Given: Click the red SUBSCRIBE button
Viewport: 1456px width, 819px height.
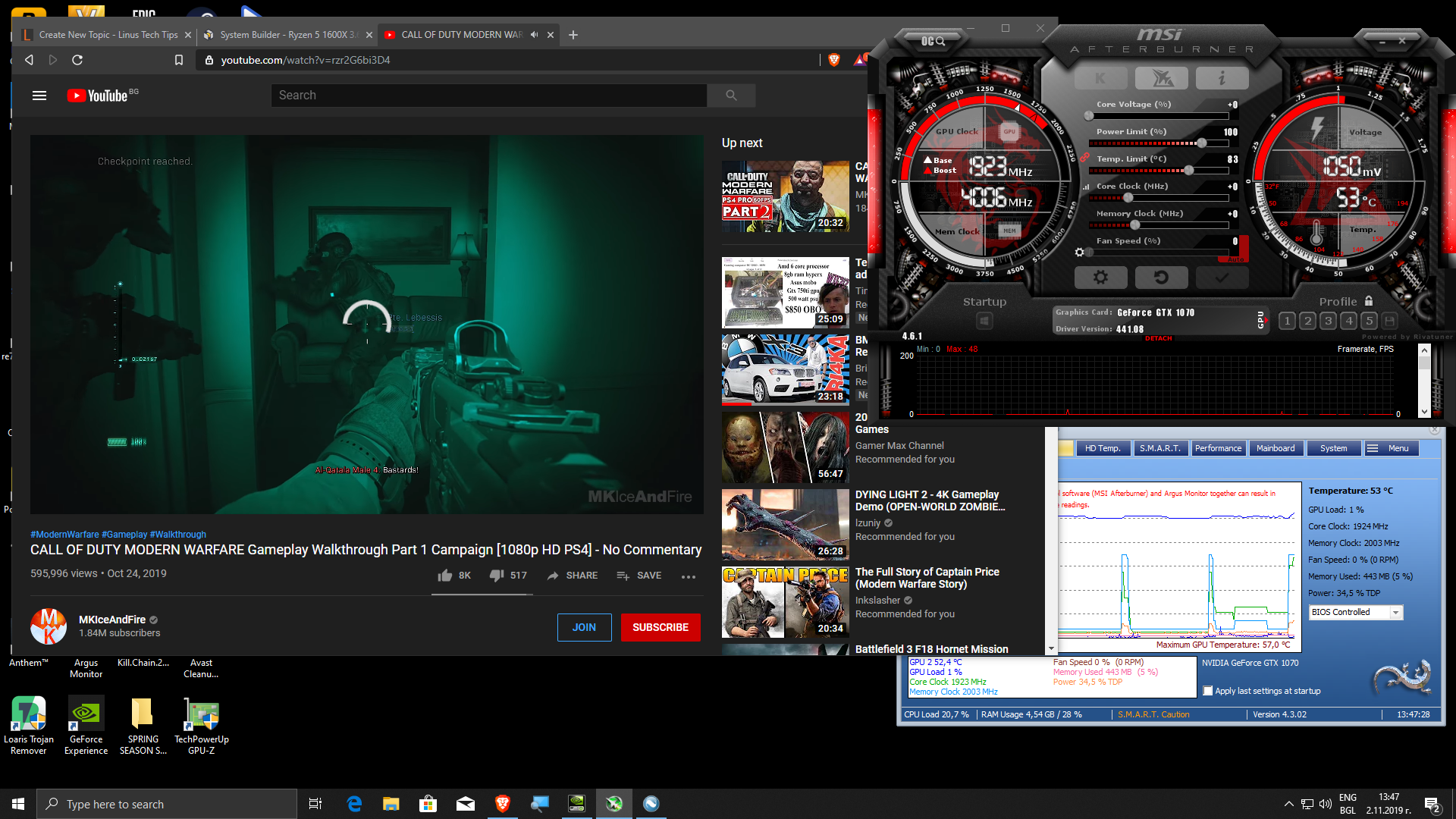Looking at the screenshot, I should click(661, 627).
